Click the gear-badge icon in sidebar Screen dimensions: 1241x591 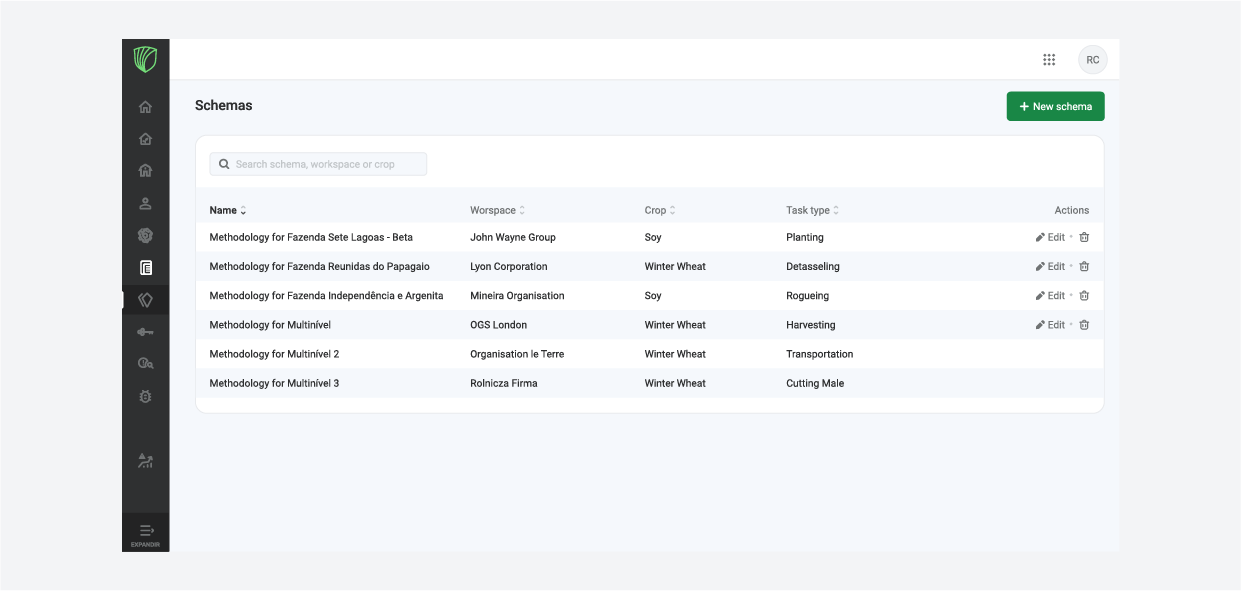[145, 236]
